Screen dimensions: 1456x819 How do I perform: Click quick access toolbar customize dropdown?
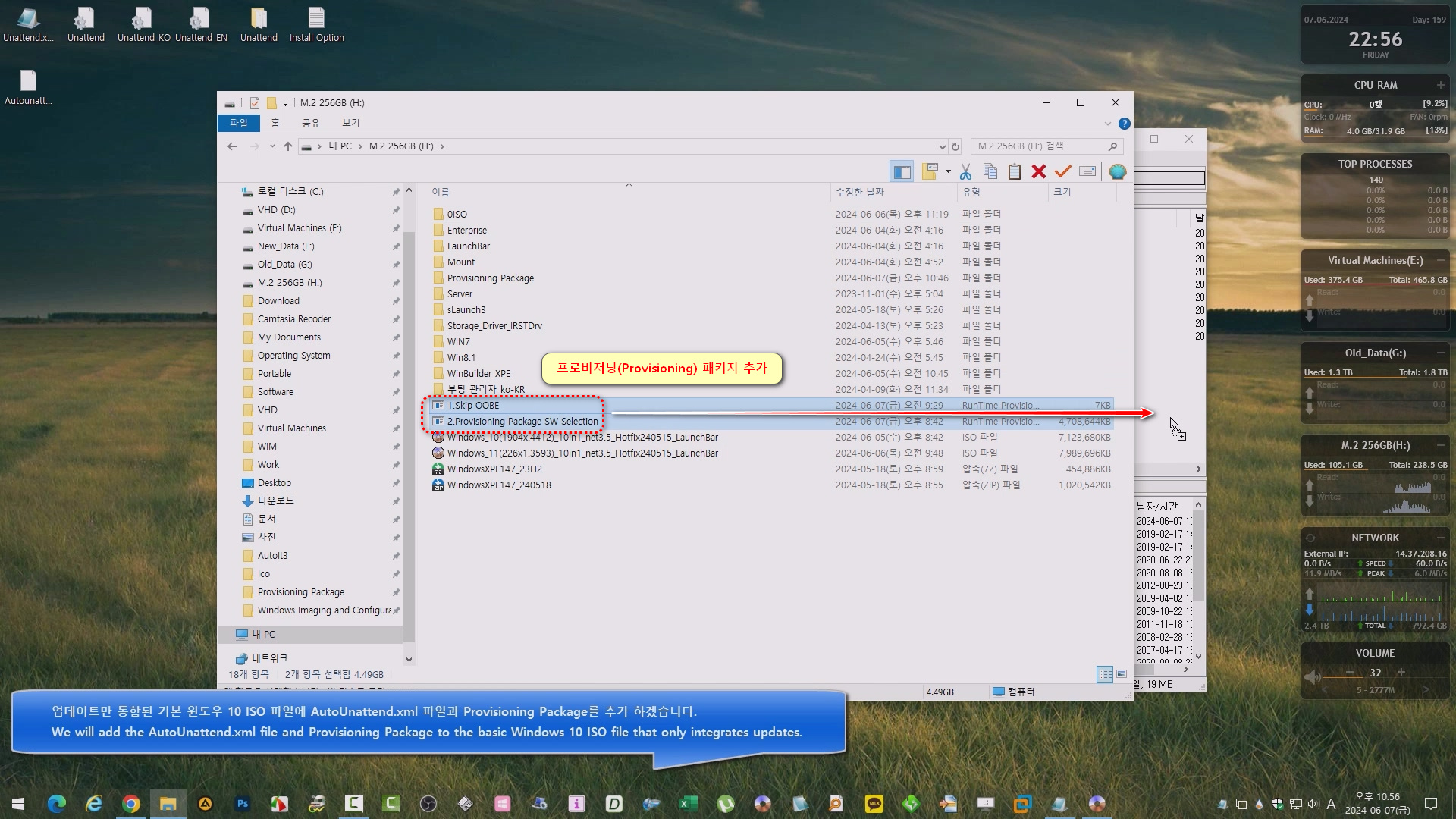pyautogui.click(x=285, y=103)
